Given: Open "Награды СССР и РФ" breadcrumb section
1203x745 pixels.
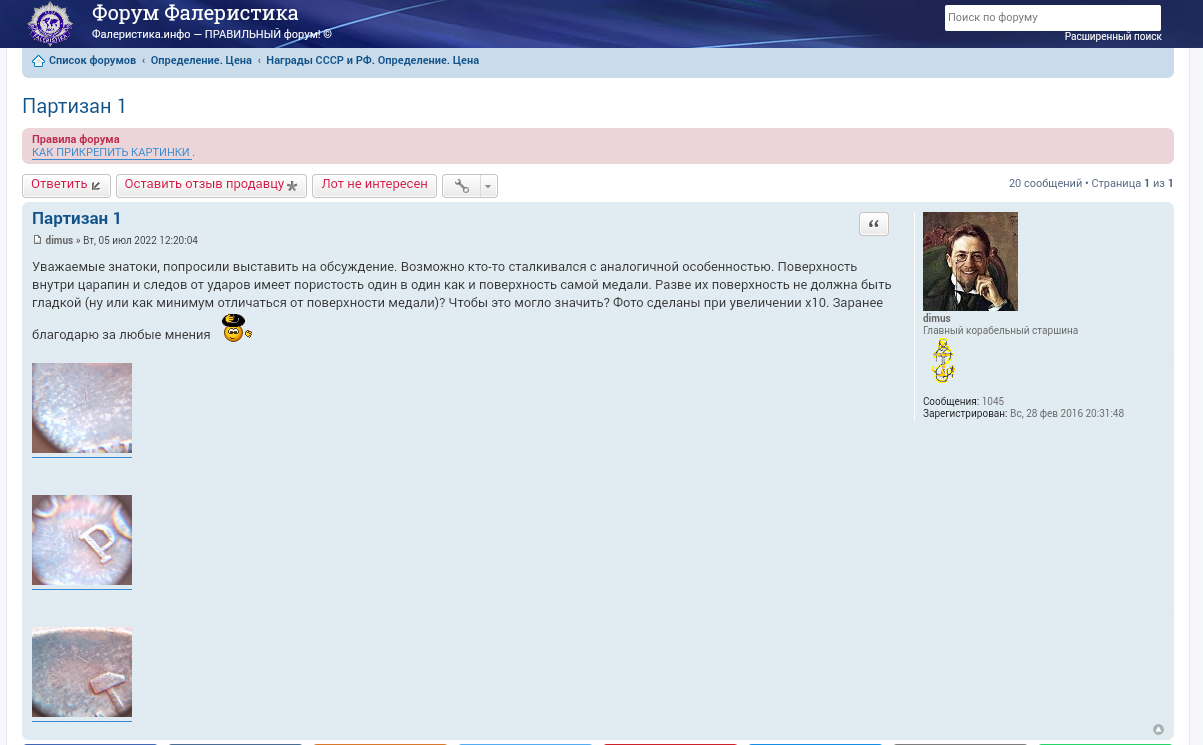Looking at the screenshot, I should click(x=372, y=61).
